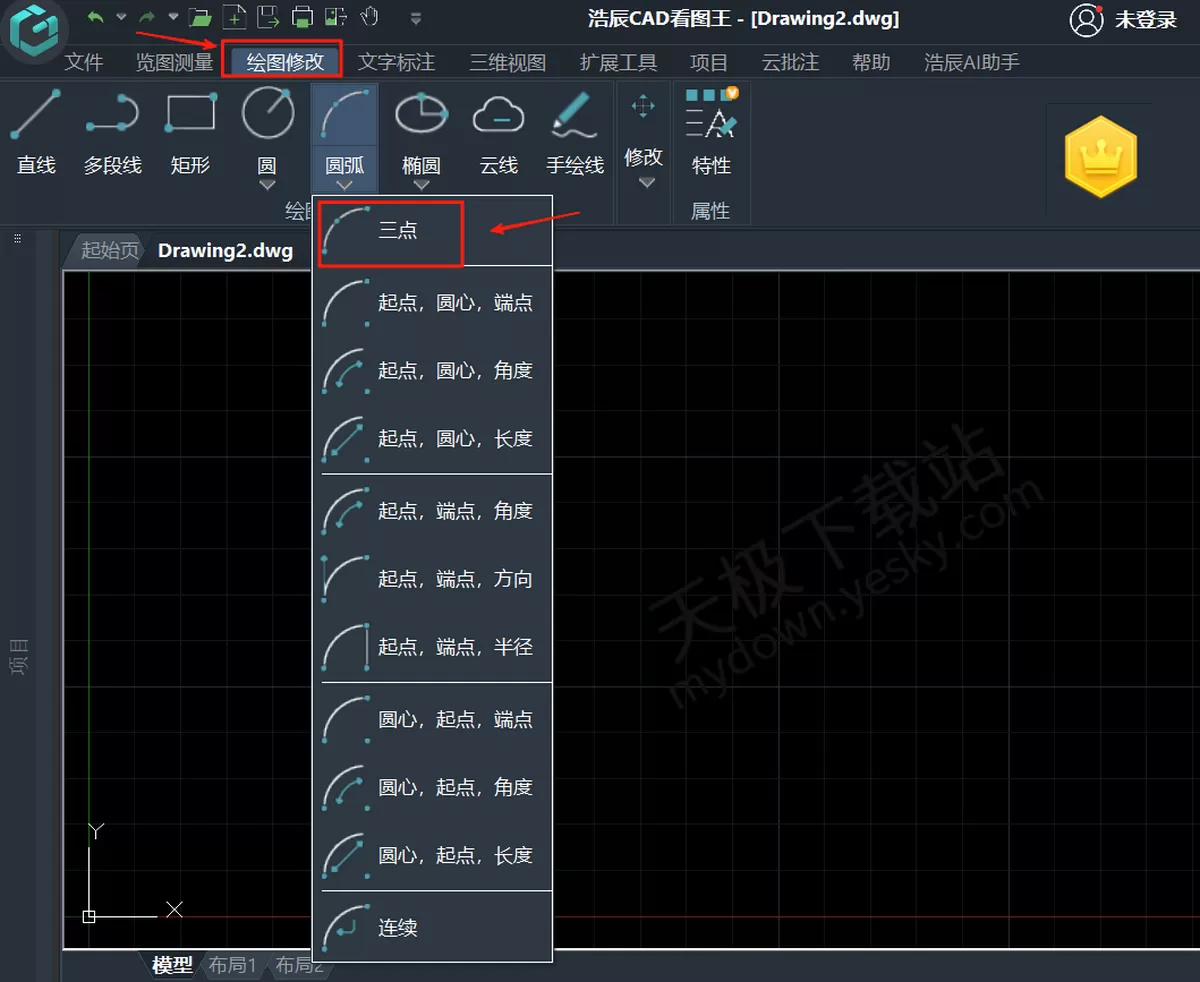Select the 手绘线 freehand sketch tool
This screenshot has width=1200, height=982.
pyautogui.click(x=575, y=132)
